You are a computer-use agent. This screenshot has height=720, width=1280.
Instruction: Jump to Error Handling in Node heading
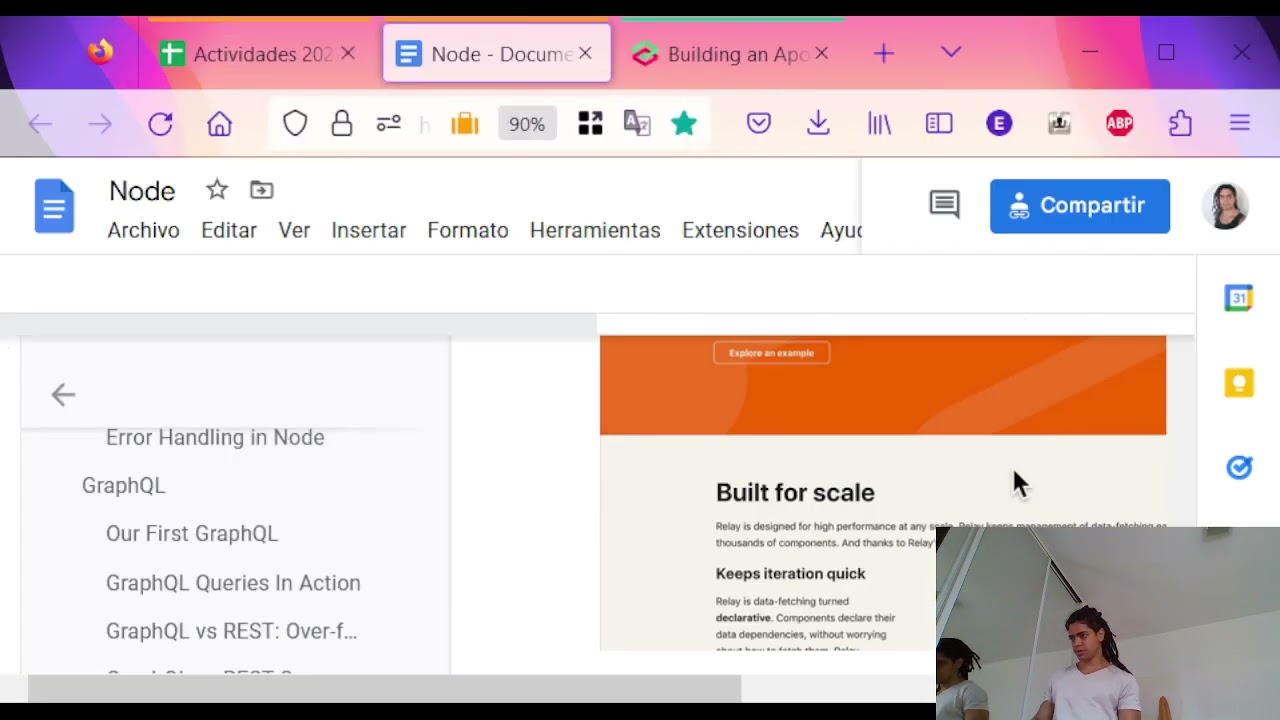point(215,437)
